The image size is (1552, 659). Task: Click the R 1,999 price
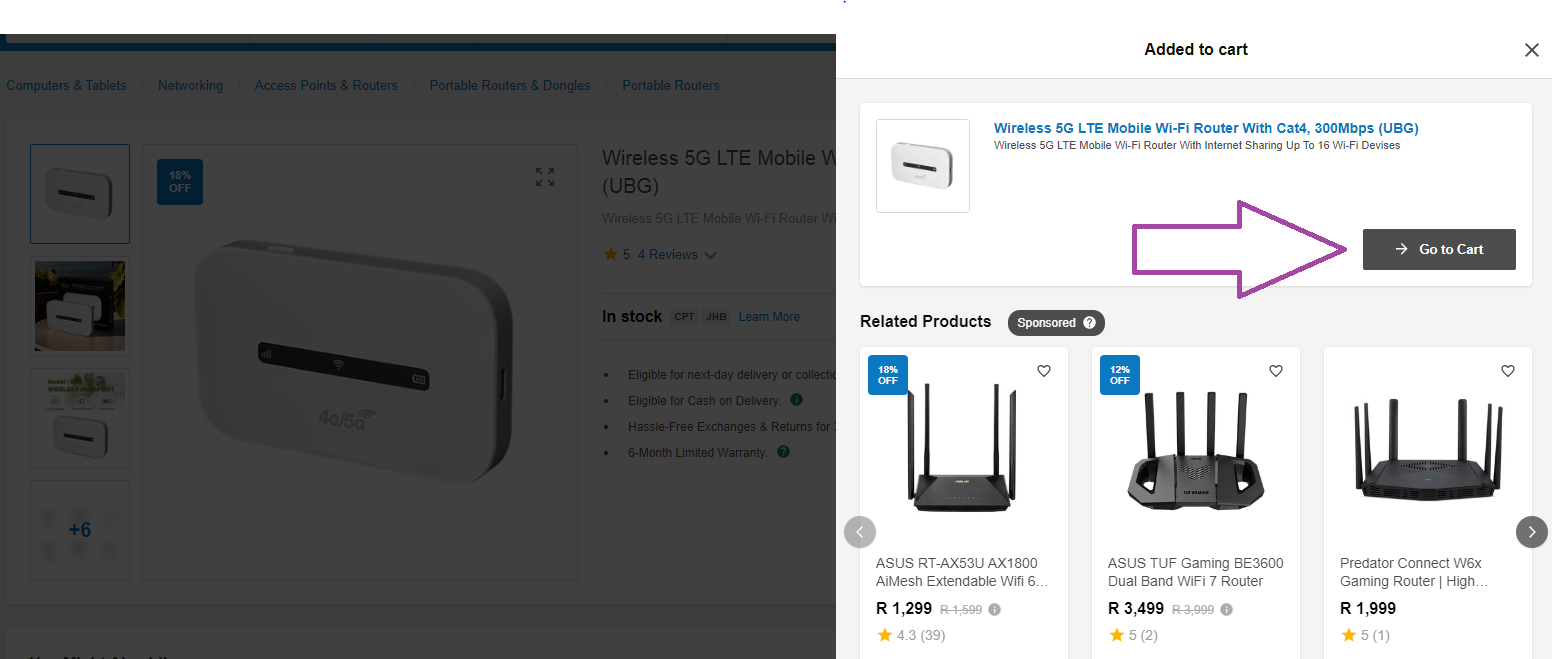click(1368, 608)
